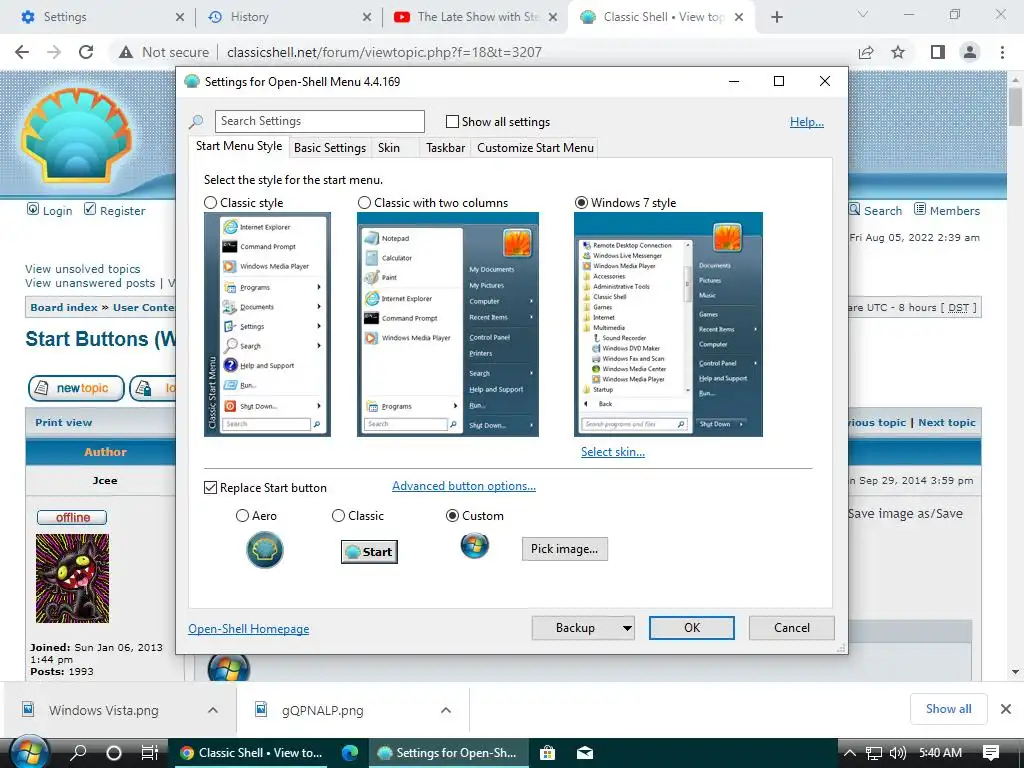Screen dimensions: 1024x768
Task: Open the browser side panel icon
Action: pyautogui.click(x=938, y=52)
